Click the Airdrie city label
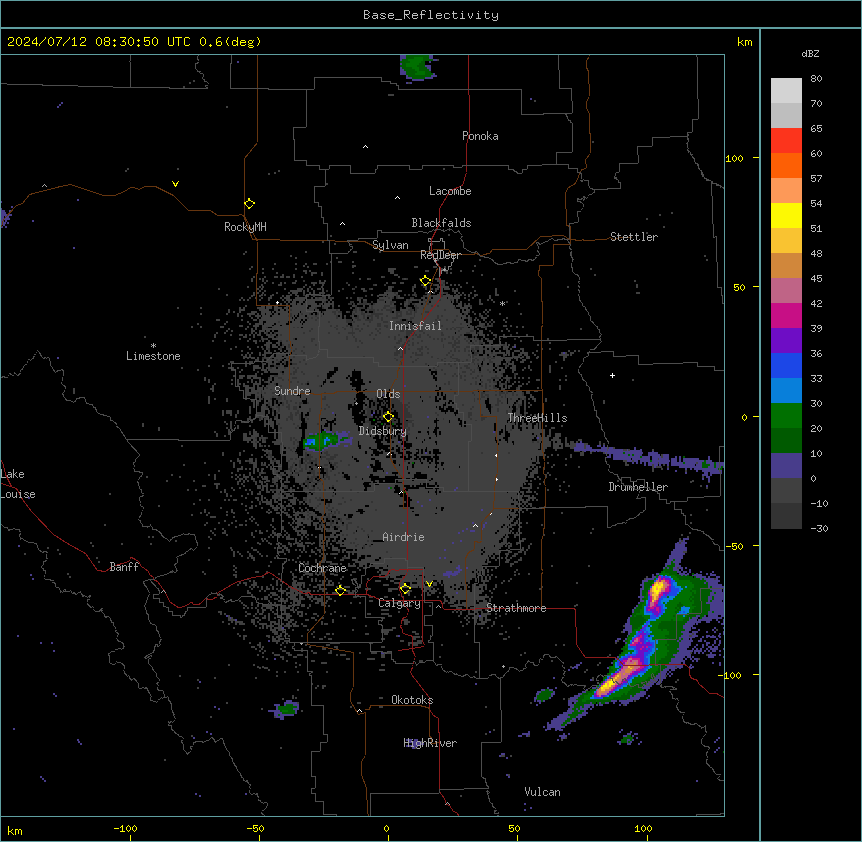This screenshot has height=842, width=862. (403, 537)
